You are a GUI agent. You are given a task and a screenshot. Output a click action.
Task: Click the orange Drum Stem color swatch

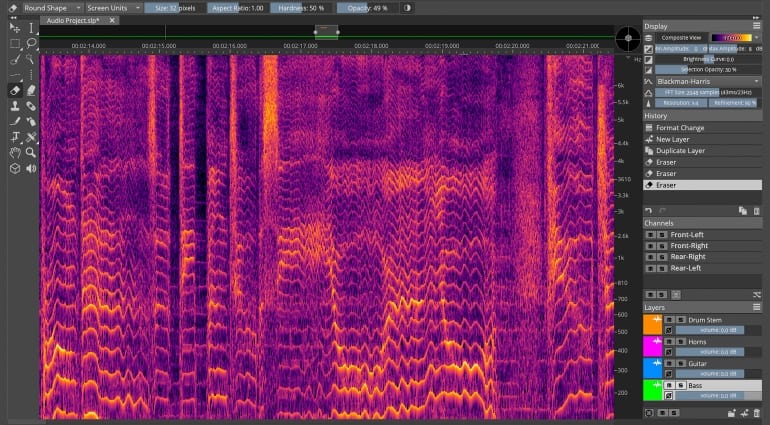pyautogui.click(x=653, y=325)
